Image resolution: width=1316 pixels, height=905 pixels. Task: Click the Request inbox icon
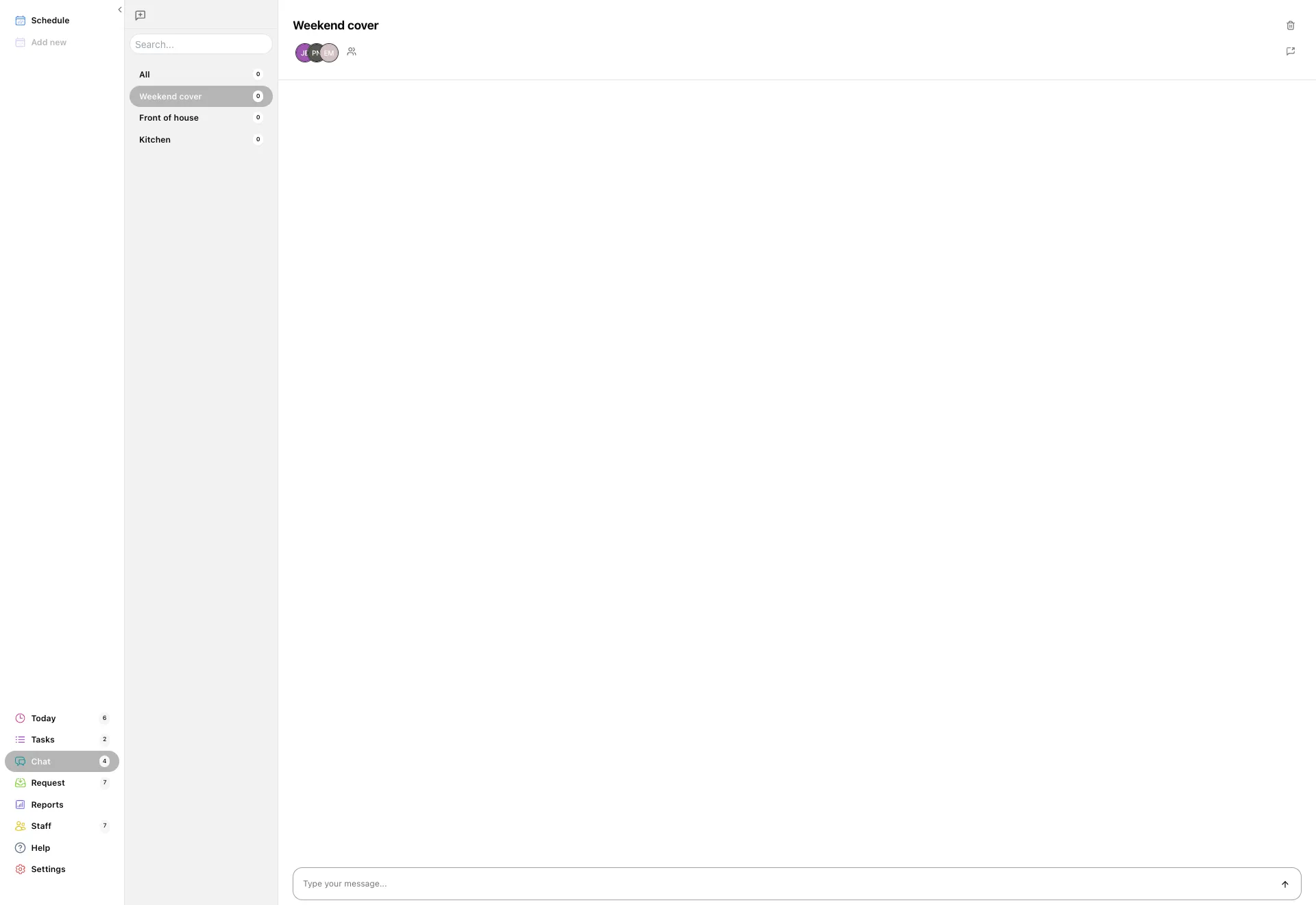point(21,783)
